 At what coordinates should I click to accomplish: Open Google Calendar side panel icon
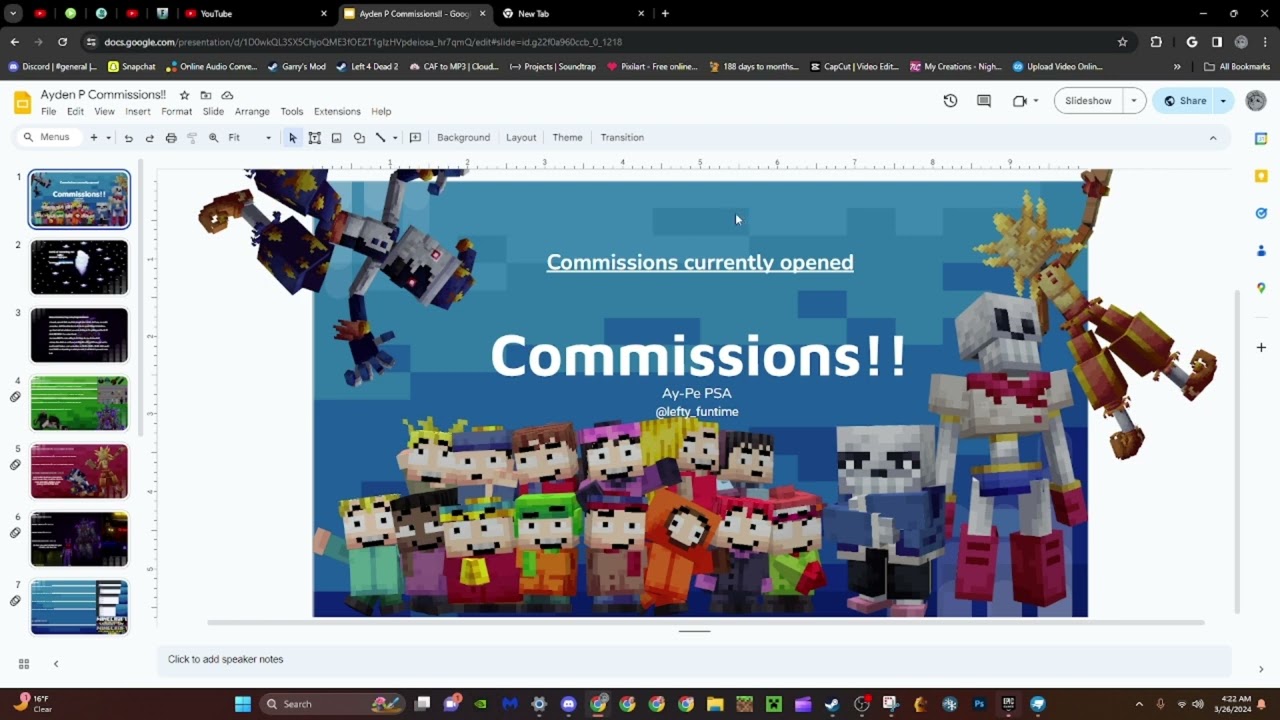click(1261, 139)
